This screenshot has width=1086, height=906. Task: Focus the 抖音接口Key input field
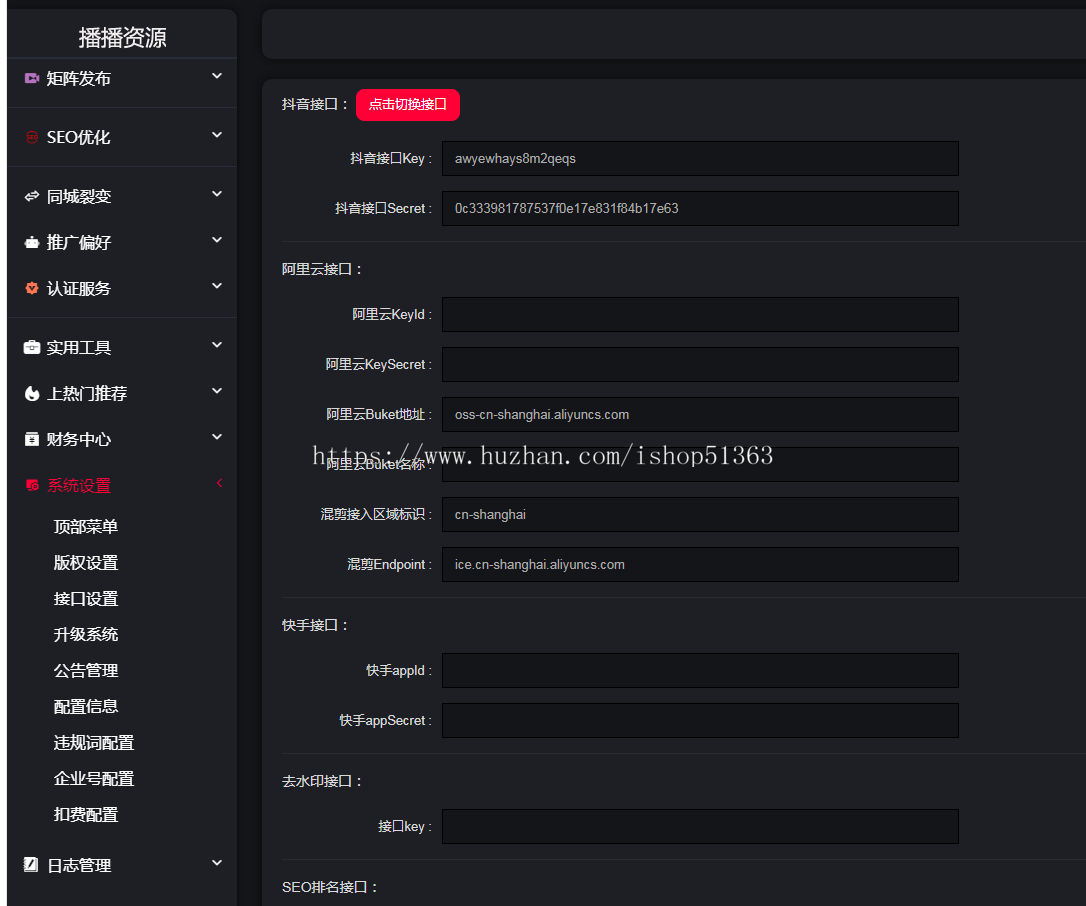pyautogui.click(x=700, y=159)
